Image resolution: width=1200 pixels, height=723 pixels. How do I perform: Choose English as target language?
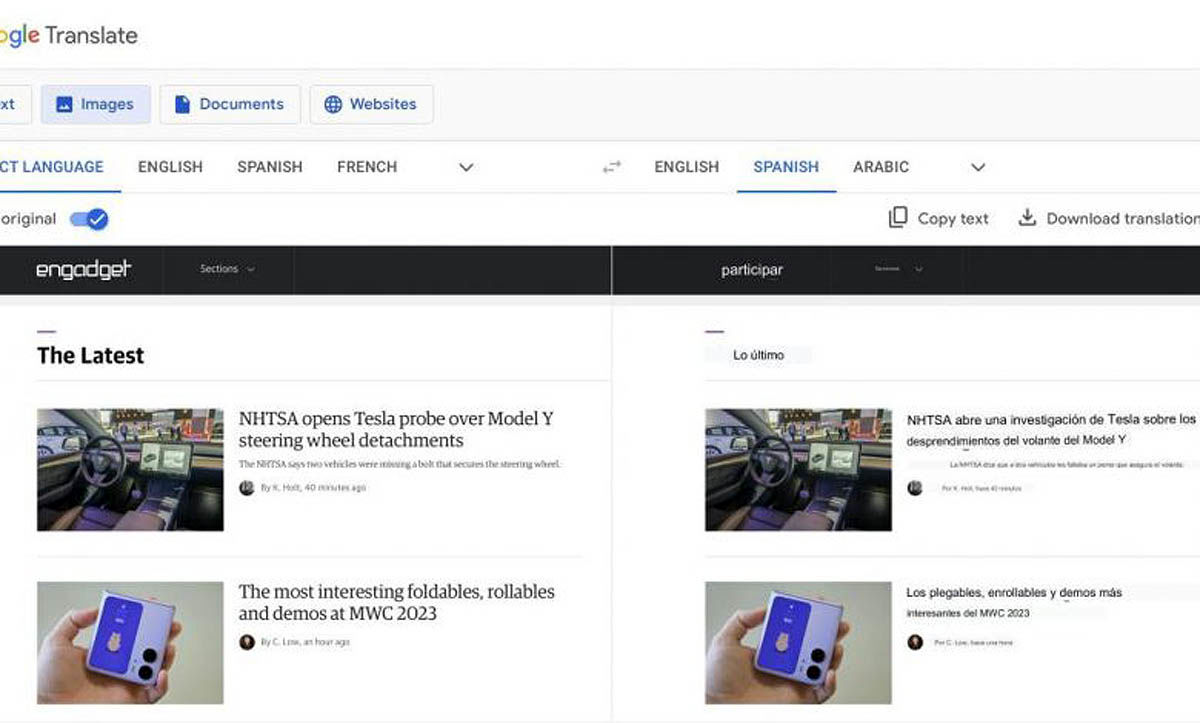686,167
